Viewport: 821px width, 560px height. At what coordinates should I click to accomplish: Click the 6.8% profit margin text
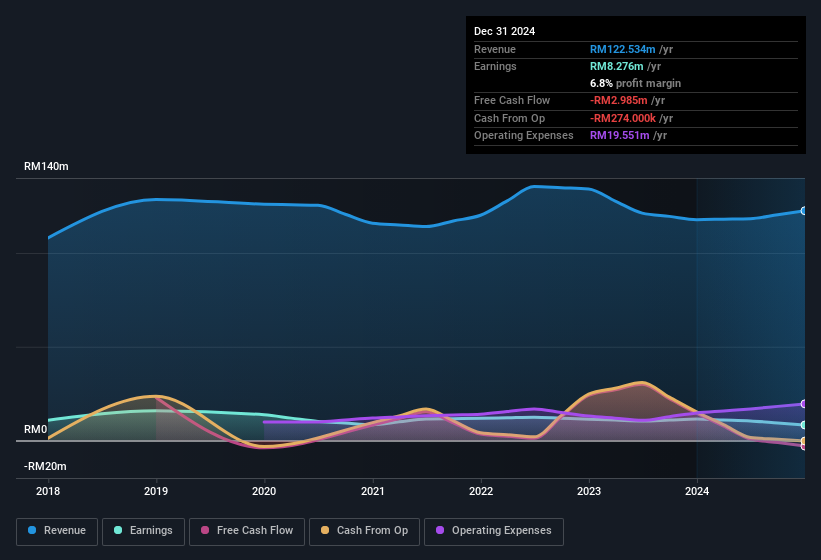click(636, 83)
